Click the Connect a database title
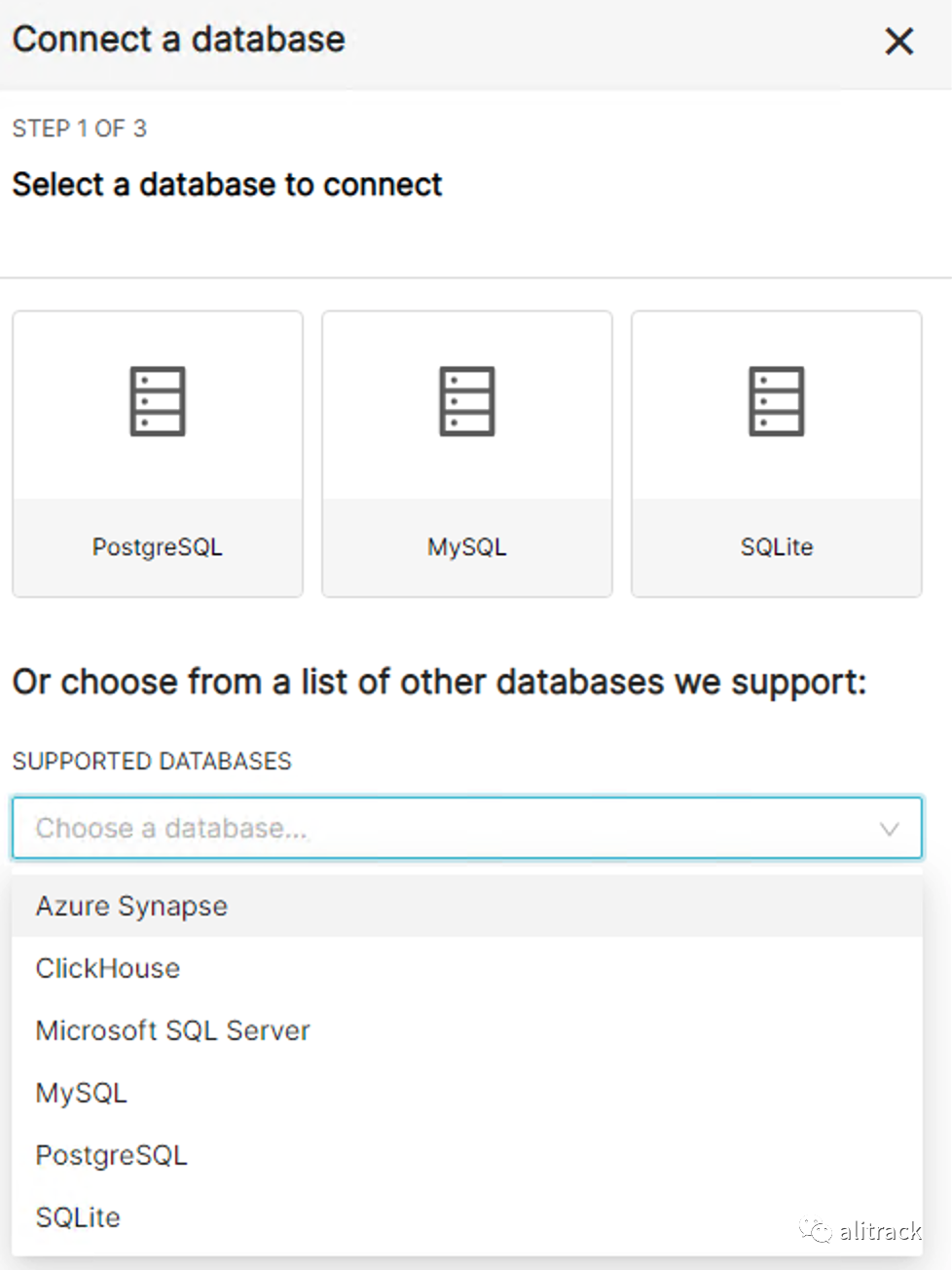 (x=178, y=40)
